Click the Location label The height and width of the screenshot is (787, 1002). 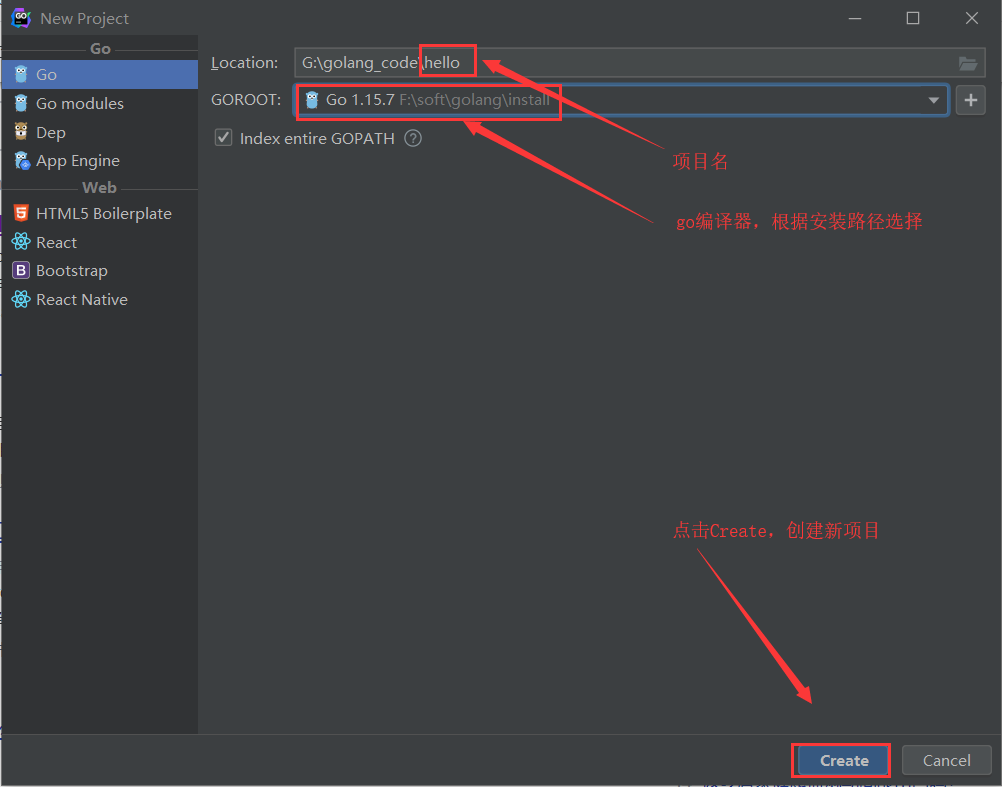tap(245, 63)
